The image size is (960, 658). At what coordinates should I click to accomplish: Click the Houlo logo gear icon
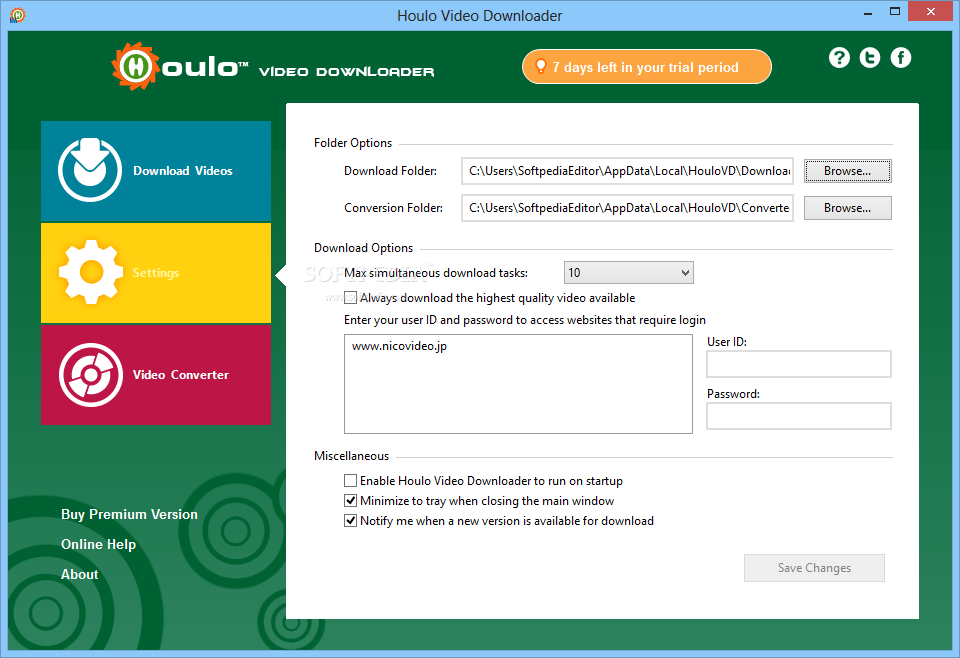(x=135, y=66)
